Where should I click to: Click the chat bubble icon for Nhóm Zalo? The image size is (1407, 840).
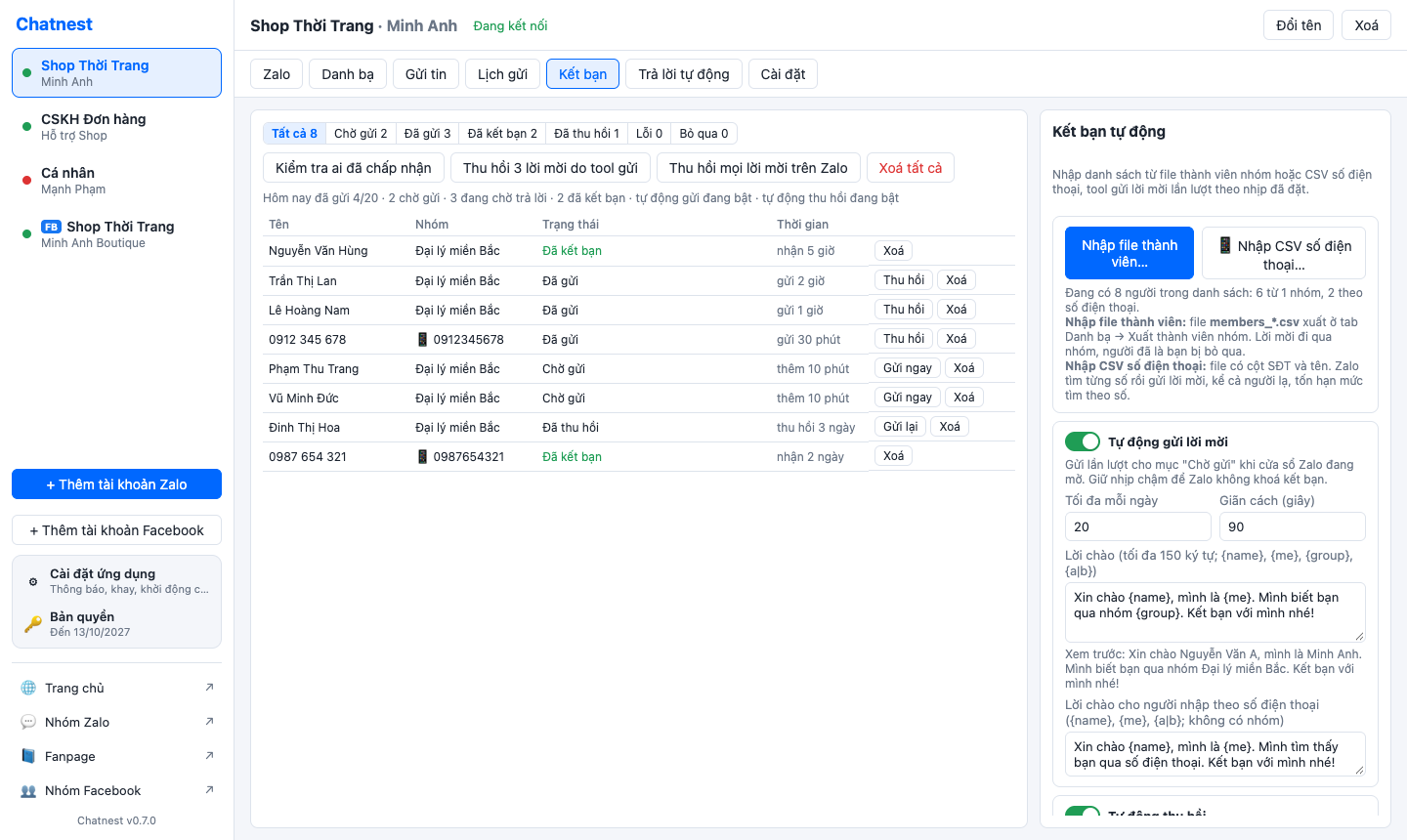point(28,722)
